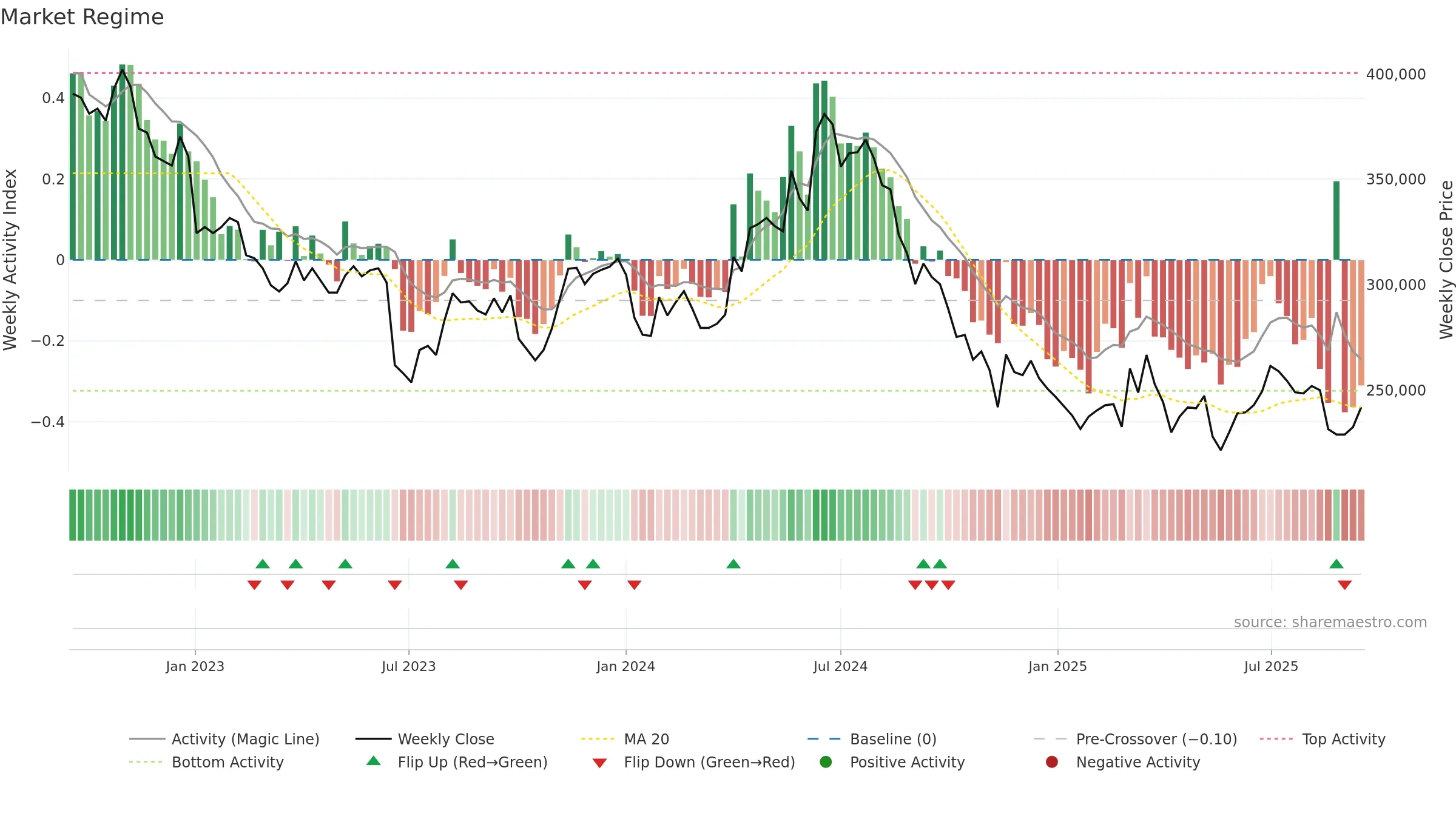Click the lone tall green bar after Jul 2025
This screenshot has width=1456, height=819.
point(1336,221)
